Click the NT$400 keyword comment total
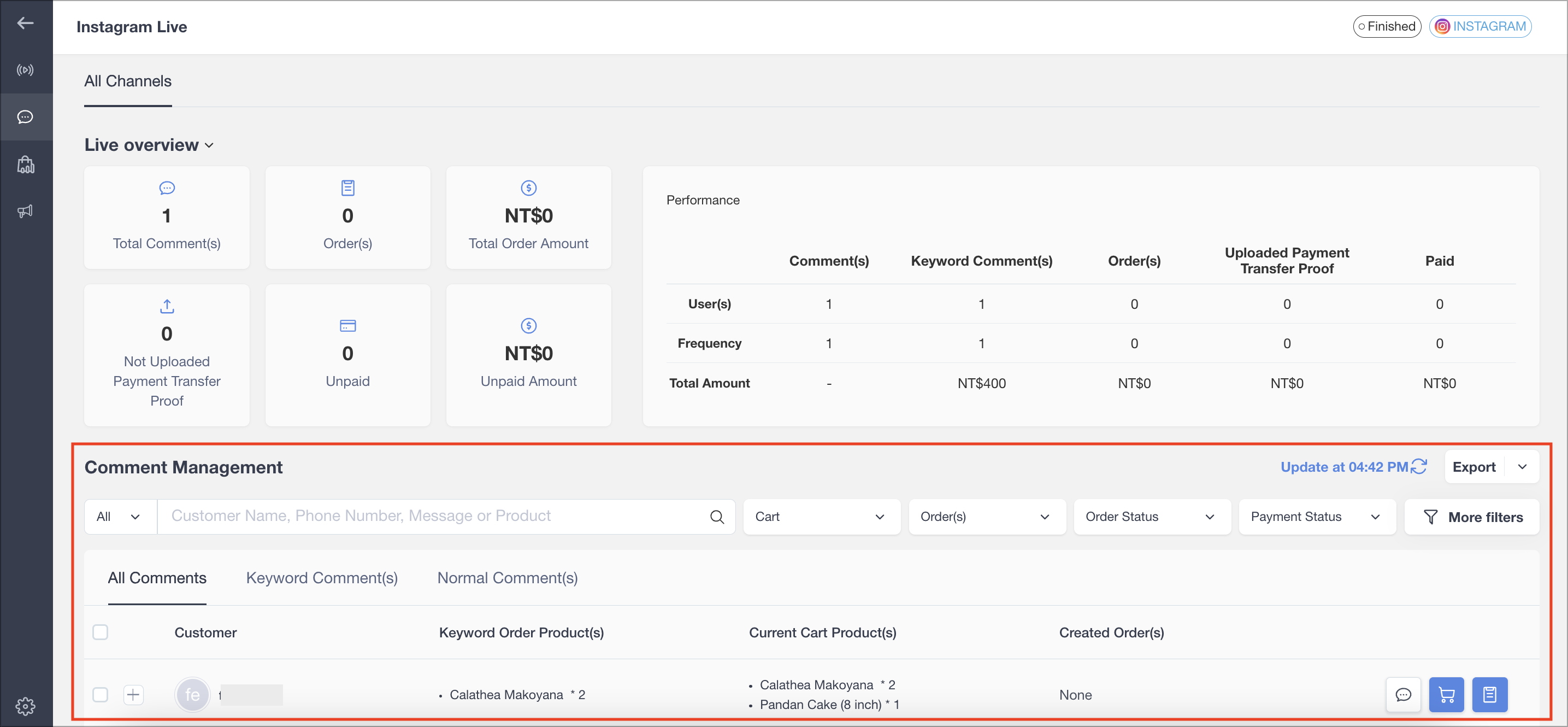Screen dimensions: 1568x727 [x=981, y=384]
